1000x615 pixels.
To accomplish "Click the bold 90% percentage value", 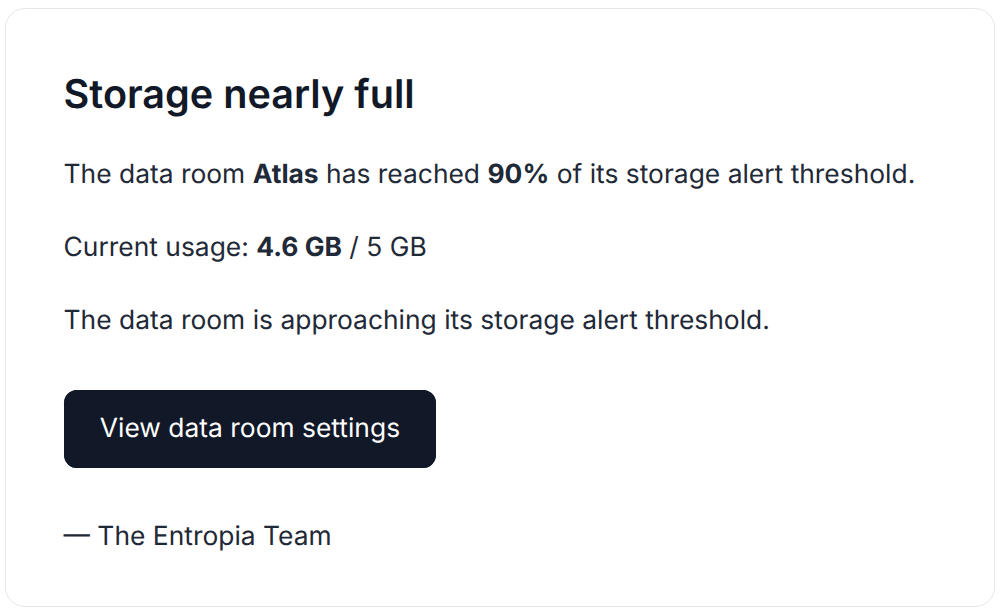I will coord(516,173).
